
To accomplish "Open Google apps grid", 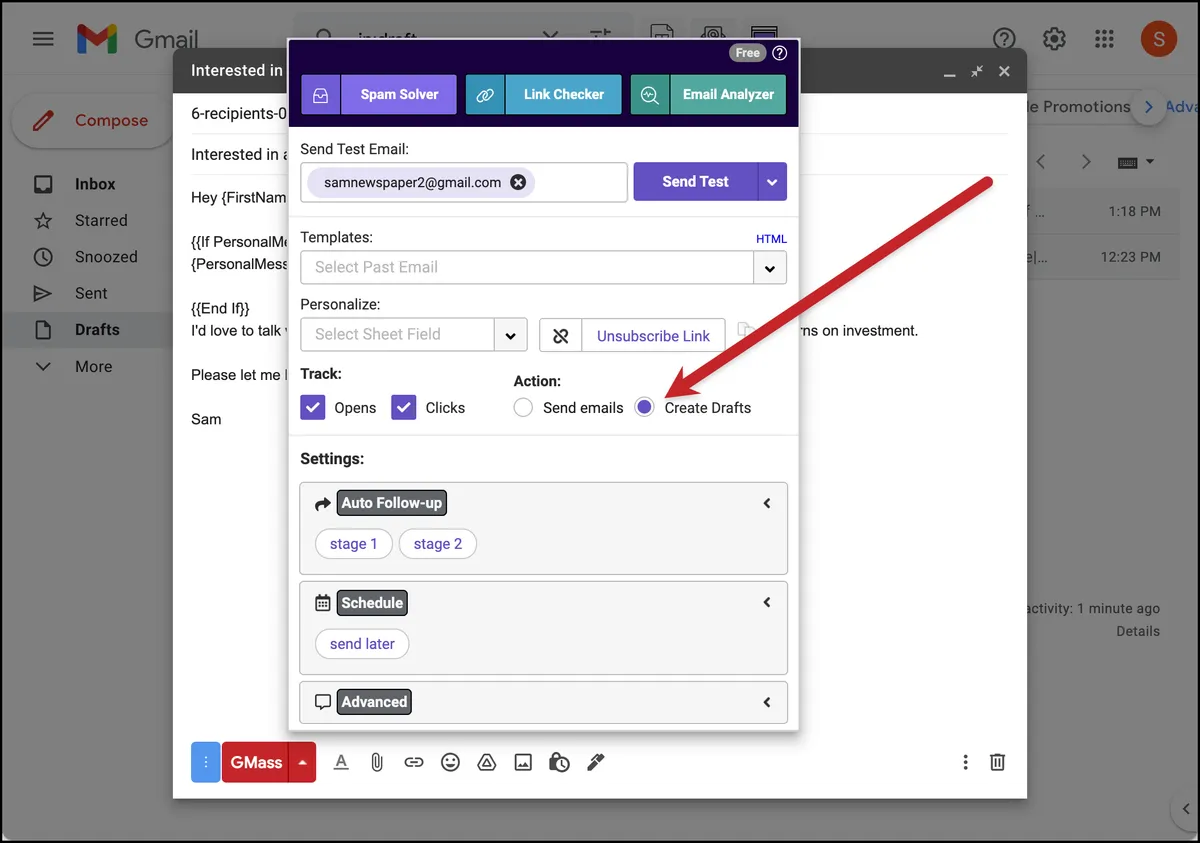I will tap(1104, 39).
